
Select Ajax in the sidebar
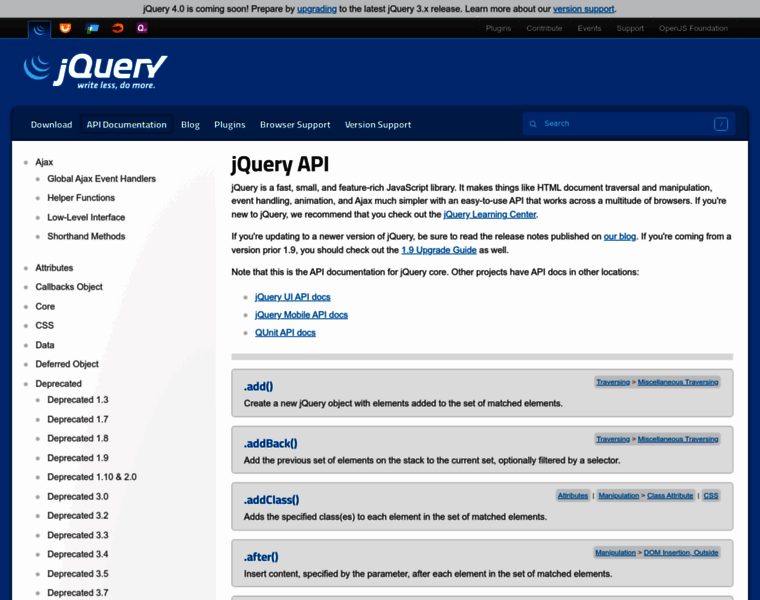click(44, 162)
